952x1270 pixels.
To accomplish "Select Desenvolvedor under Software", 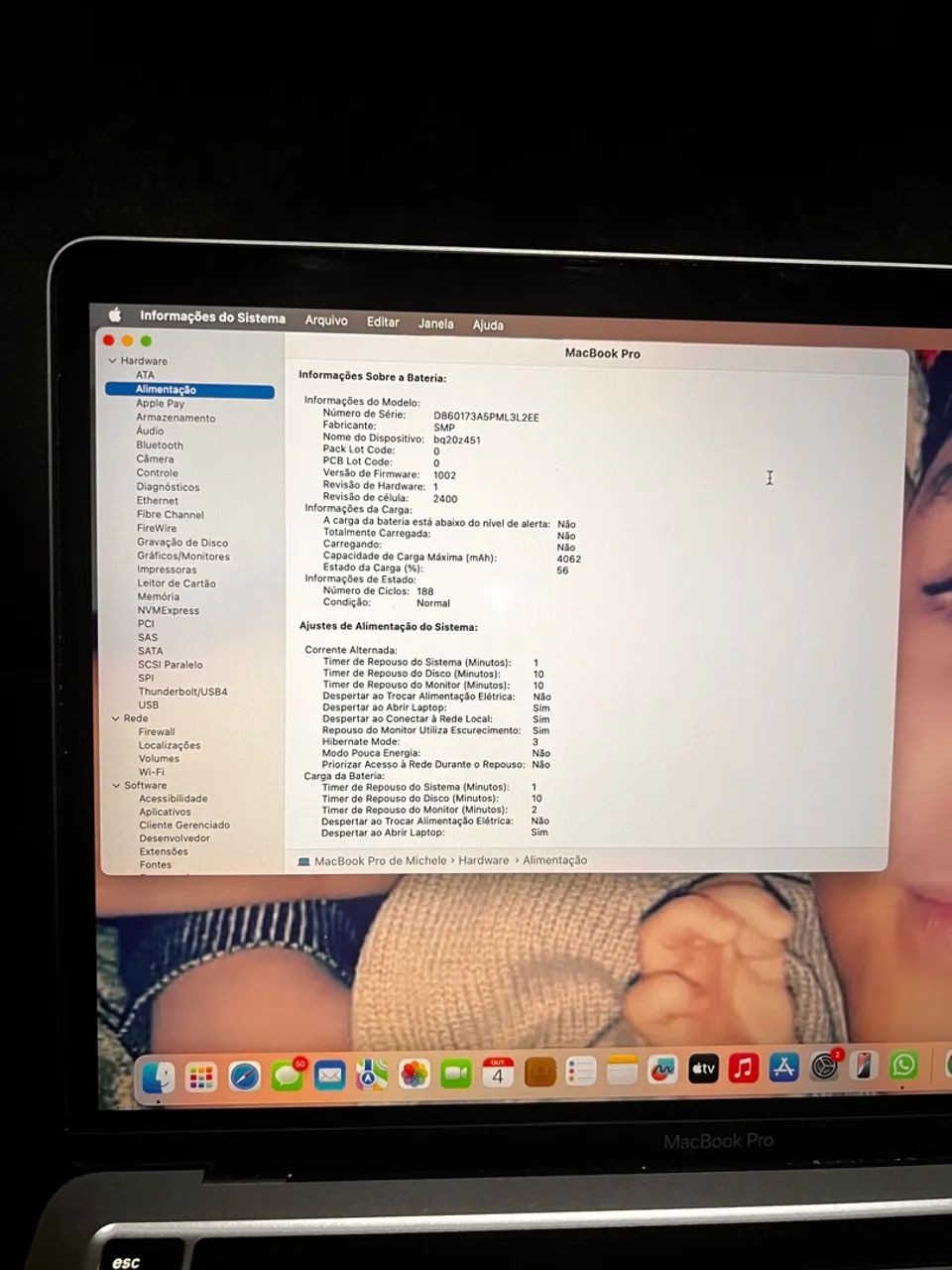I will [175, 838].
